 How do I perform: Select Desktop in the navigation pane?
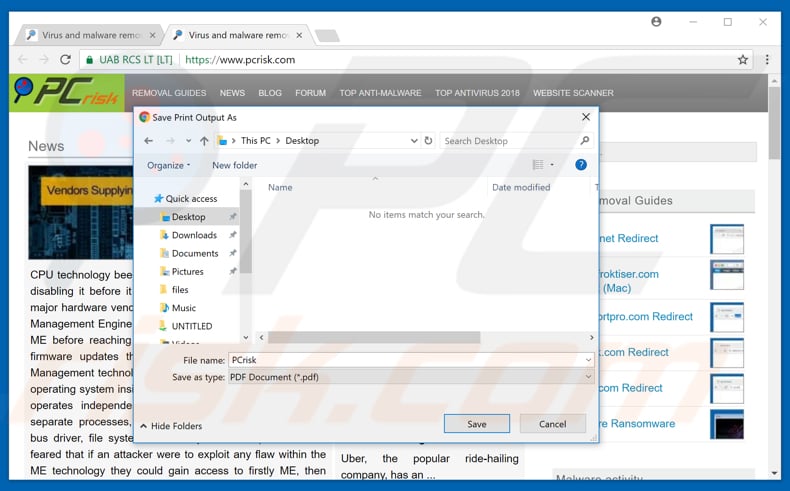[x=188, y=217]
